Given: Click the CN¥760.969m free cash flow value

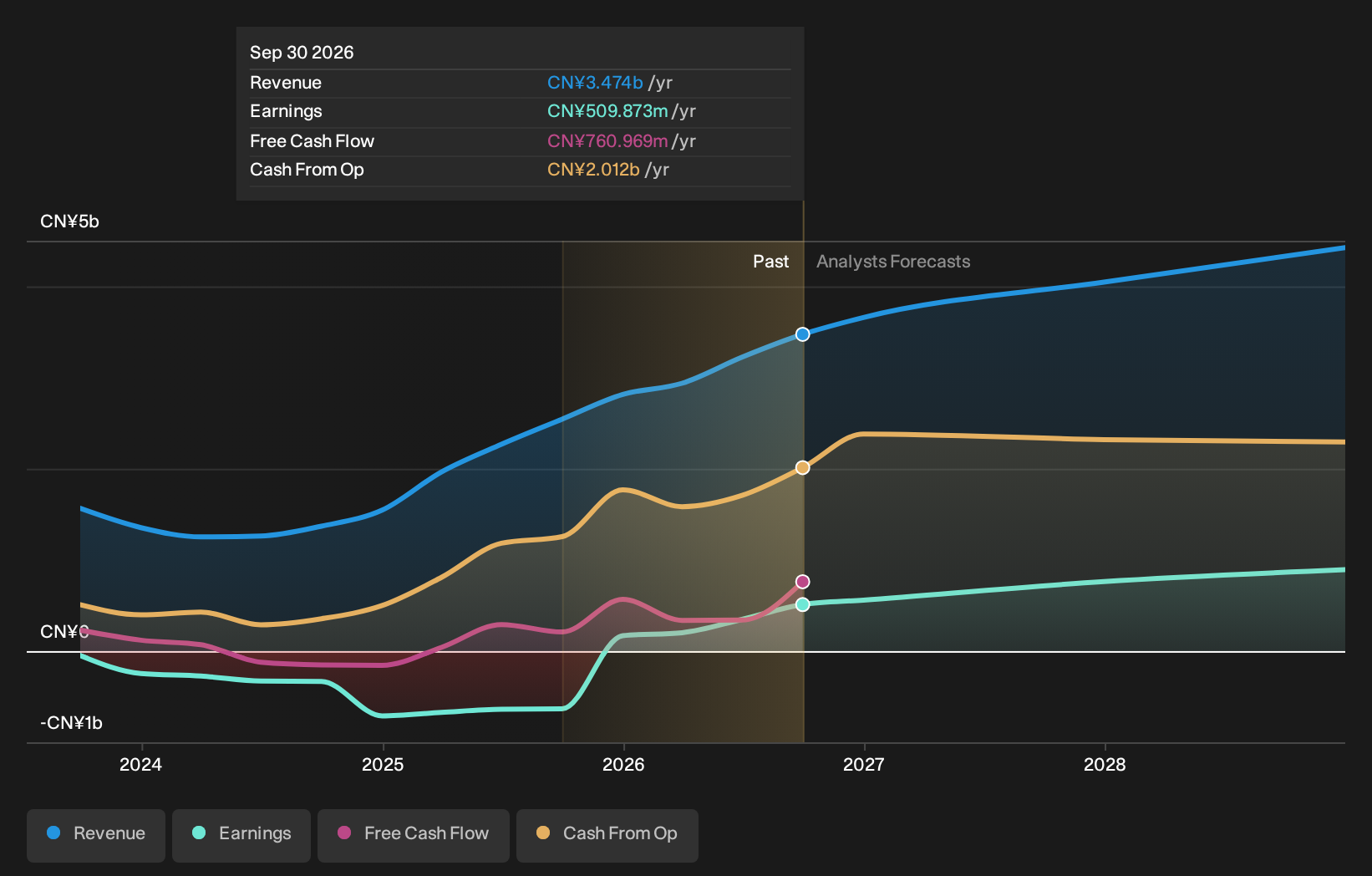Looking at the screenshot, I should pos(607,141).
